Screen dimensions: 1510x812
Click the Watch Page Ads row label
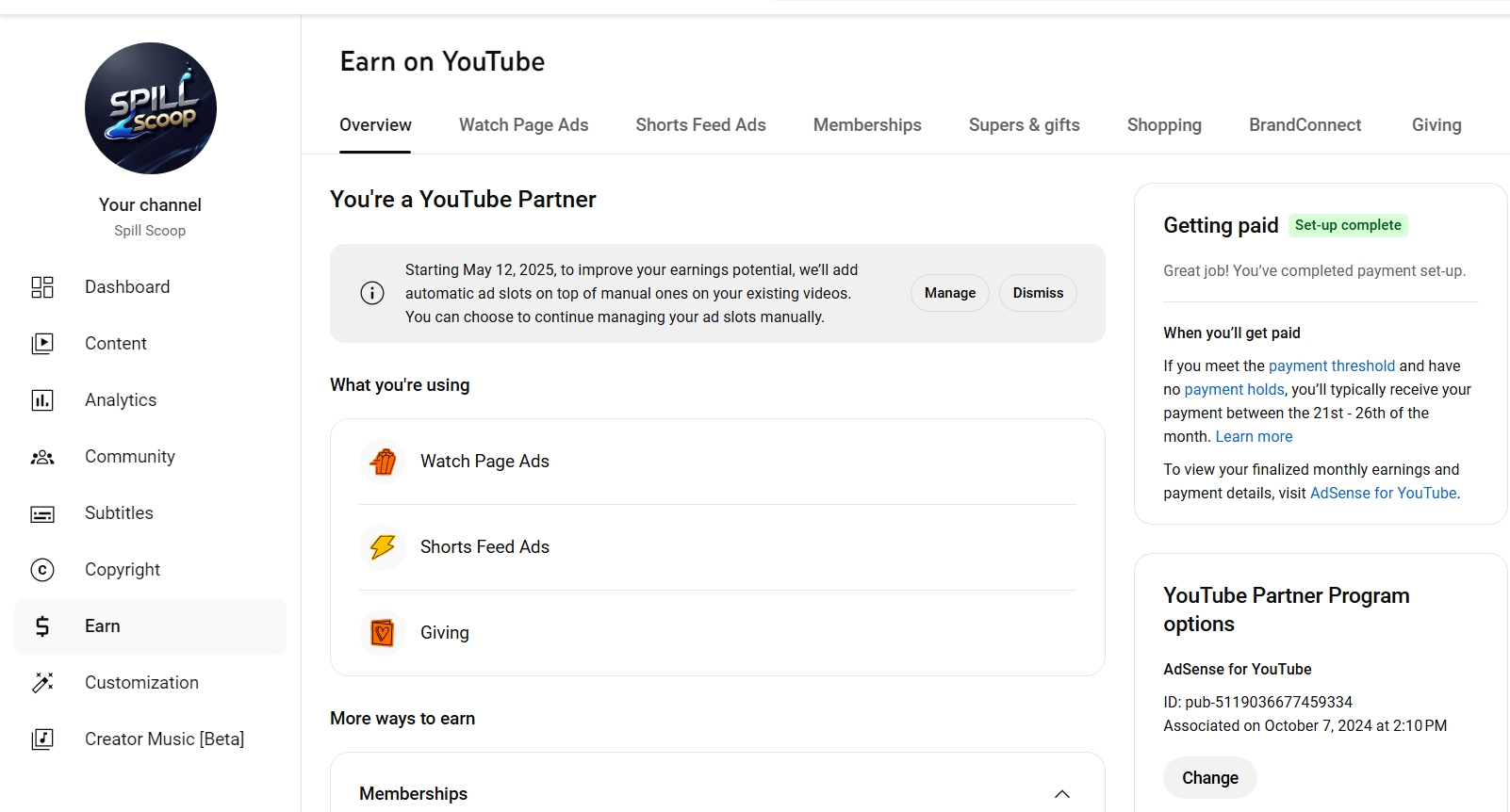[x=484, y=462]
